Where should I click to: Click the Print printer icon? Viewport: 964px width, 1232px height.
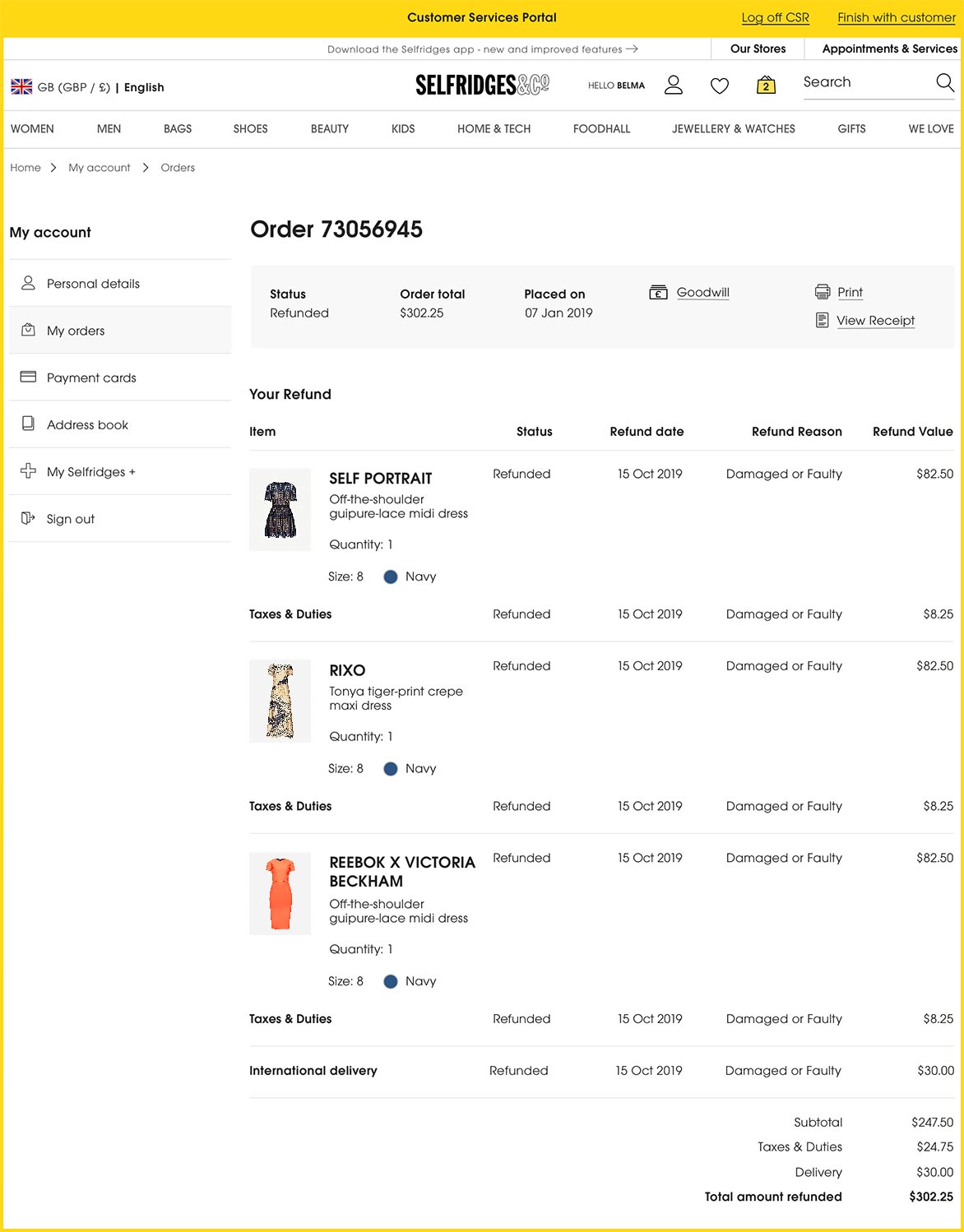822,292
